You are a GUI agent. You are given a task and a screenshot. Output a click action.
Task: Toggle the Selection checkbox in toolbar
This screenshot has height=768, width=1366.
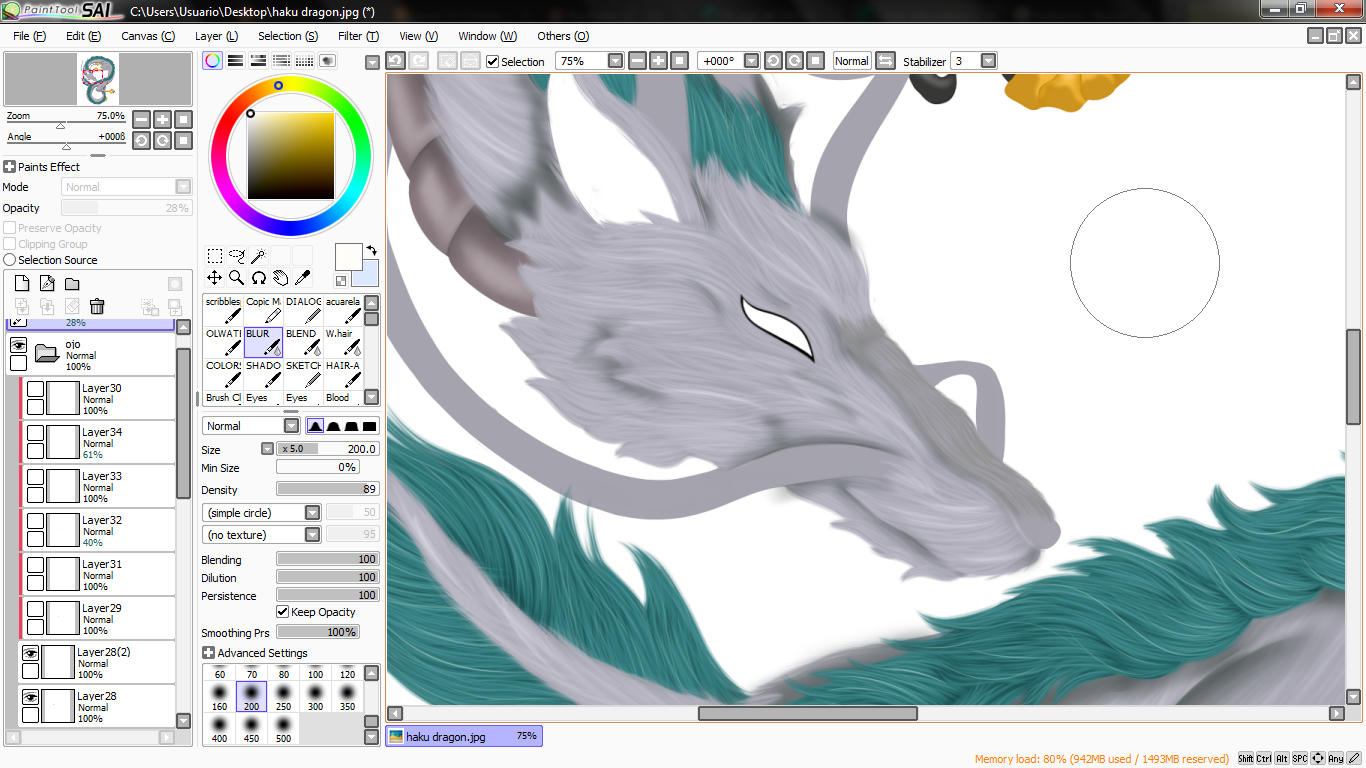[492, 61]
